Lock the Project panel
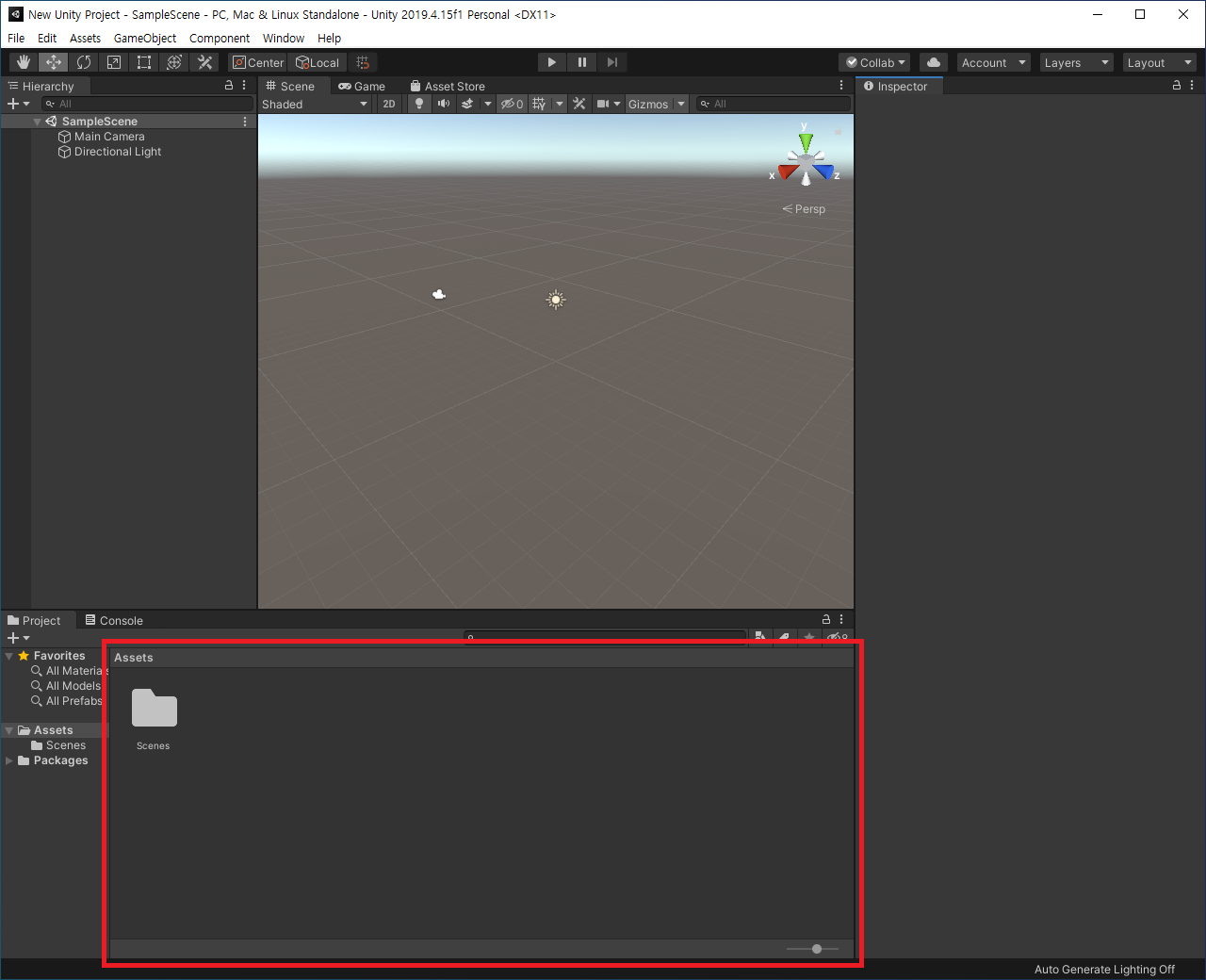 click(826, 619)
